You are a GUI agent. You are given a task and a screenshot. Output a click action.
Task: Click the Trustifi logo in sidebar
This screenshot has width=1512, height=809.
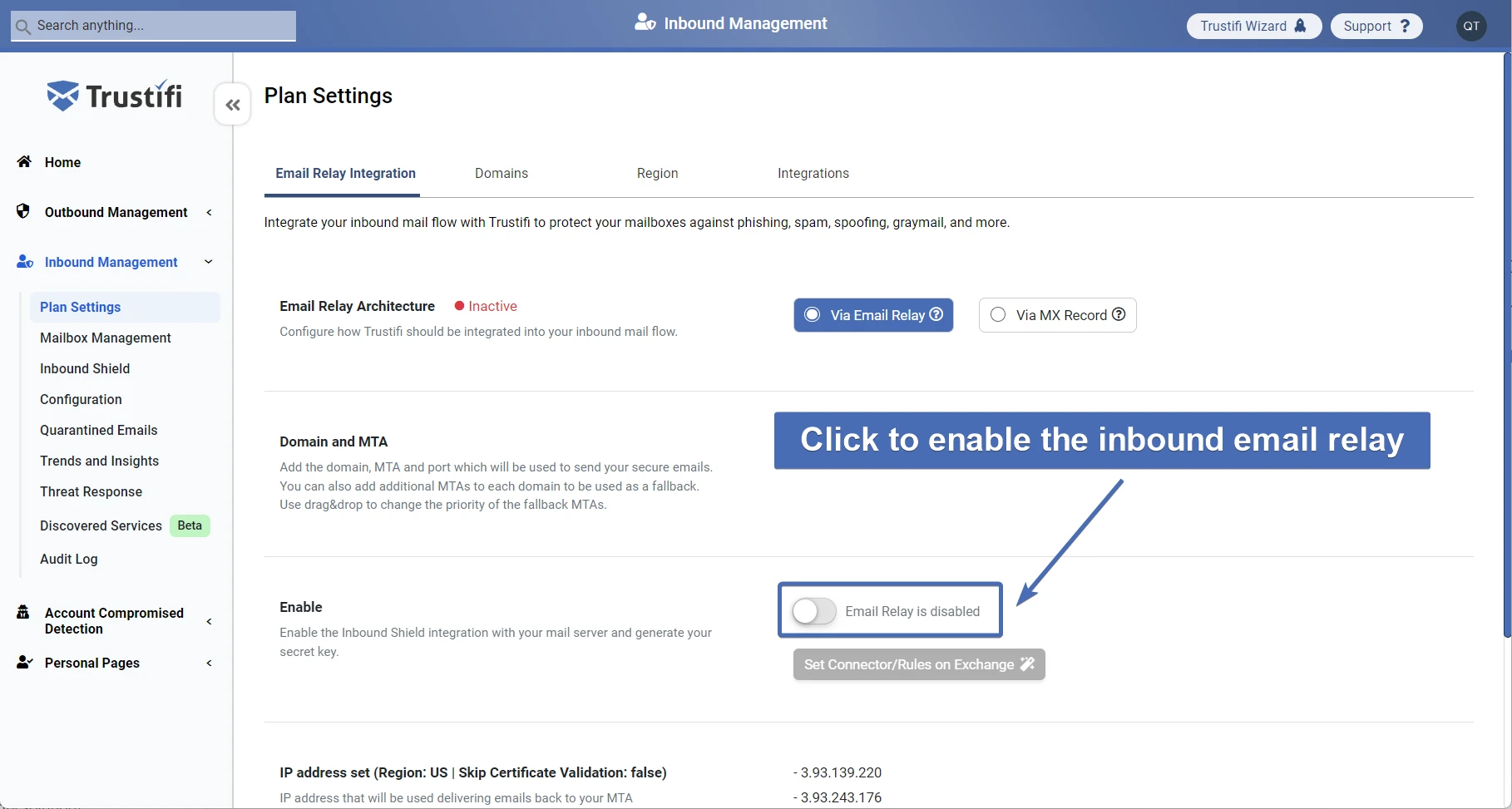tap(115, 96)
